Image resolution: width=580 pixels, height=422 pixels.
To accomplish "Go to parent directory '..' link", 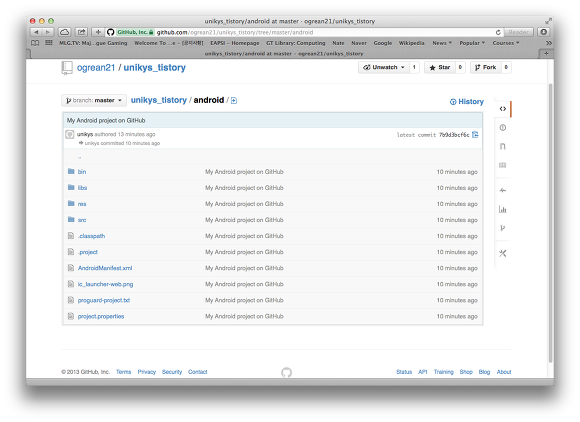I will (80, 157).
